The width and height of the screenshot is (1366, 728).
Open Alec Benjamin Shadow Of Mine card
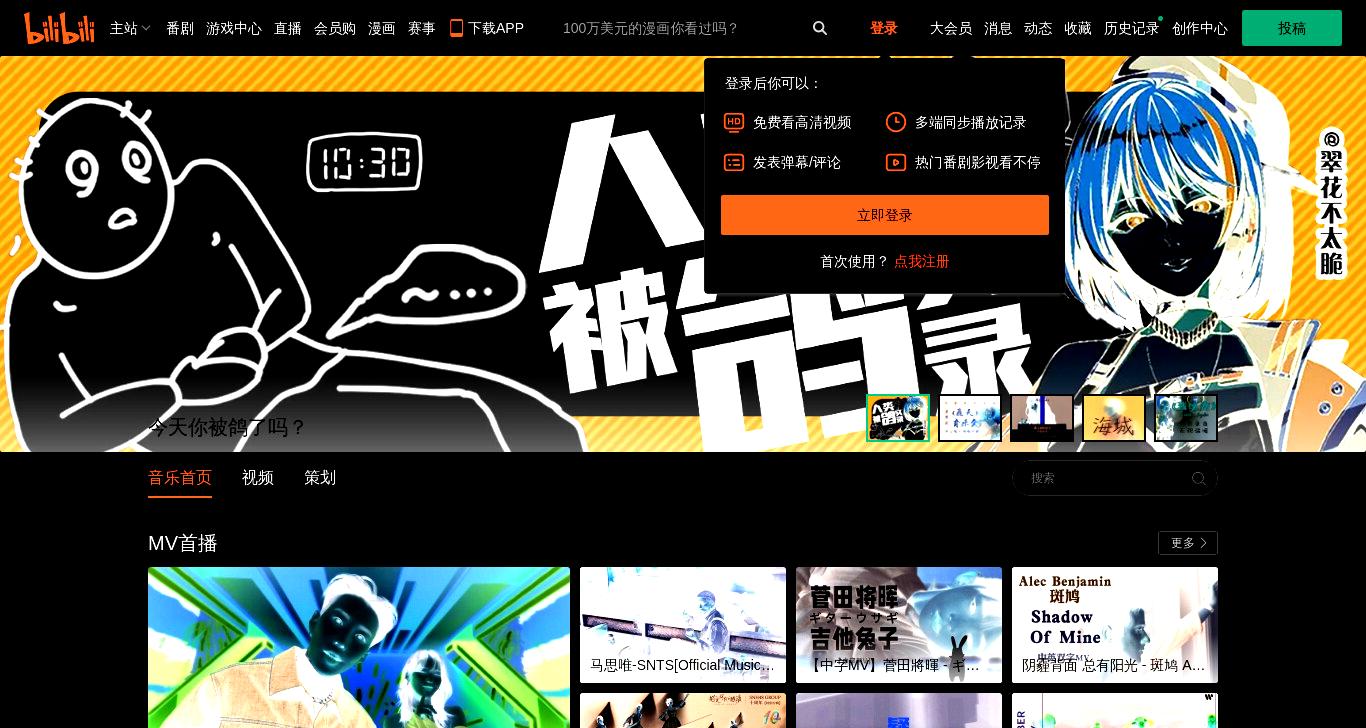pyautogui.click(x=1115, y=625)
